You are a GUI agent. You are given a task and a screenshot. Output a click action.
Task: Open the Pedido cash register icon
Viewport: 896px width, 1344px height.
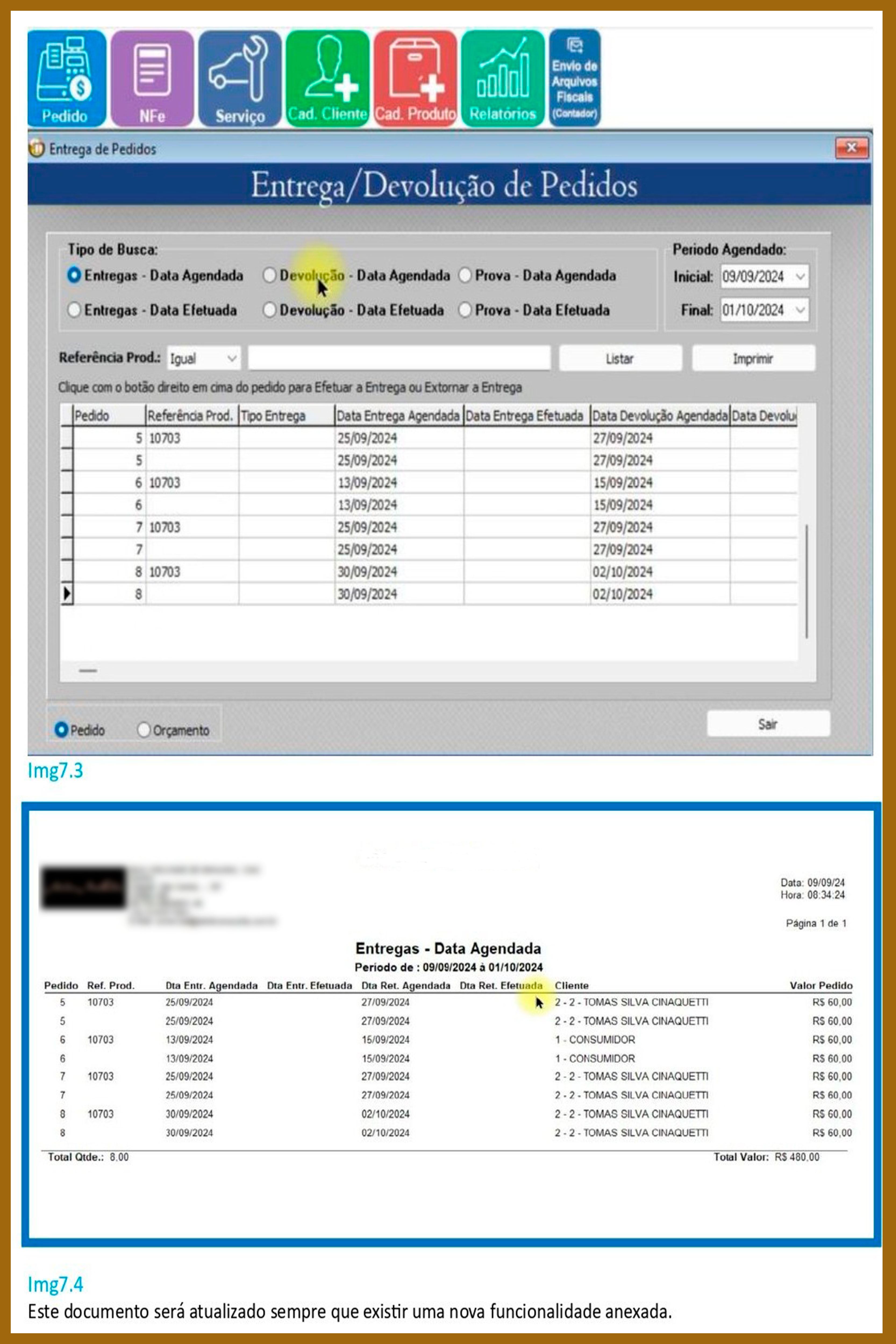tap(66, 78)
